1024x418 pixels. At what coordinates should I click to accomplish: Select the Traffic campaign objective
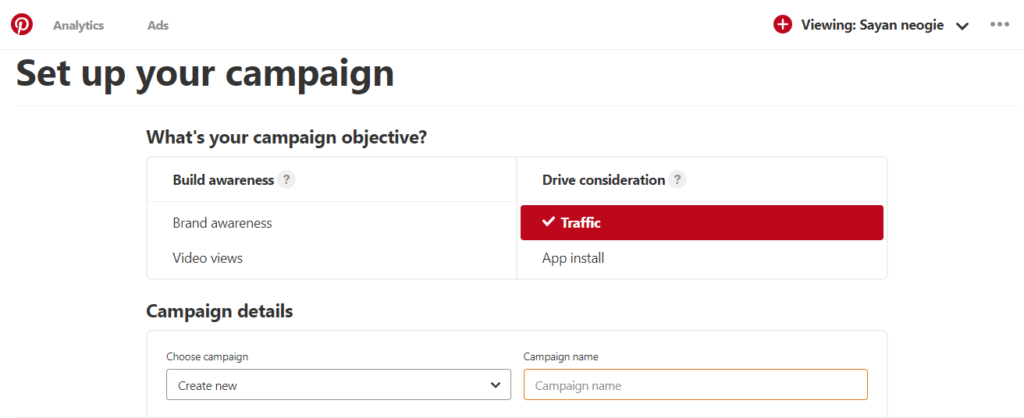[702, 223]
